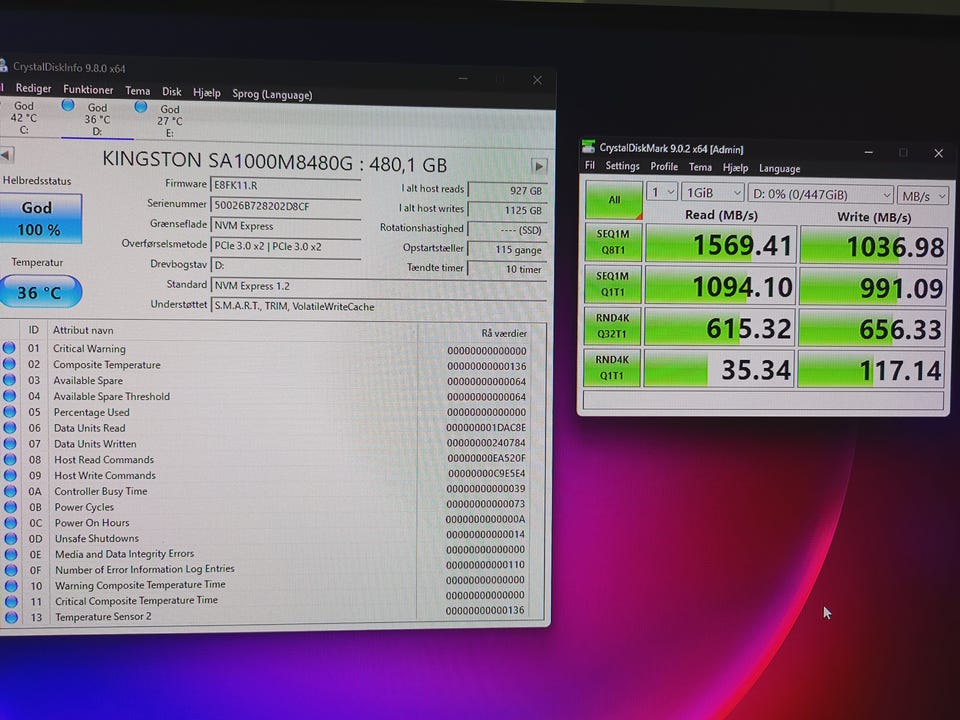The width and height of the screenshot is (960, 720).
Task: Start the SEQ1M Q1T1 test
Action: [x=612, y=284]
